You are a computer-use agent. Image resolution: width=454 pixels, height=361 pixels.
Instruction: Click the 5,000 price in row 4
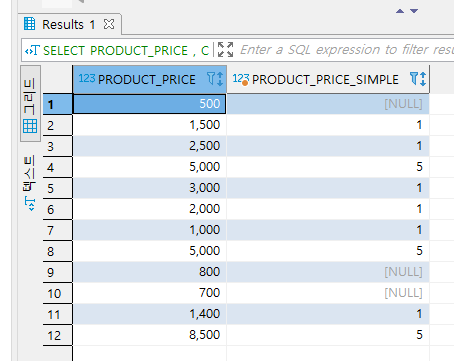[x=149, y=167]
